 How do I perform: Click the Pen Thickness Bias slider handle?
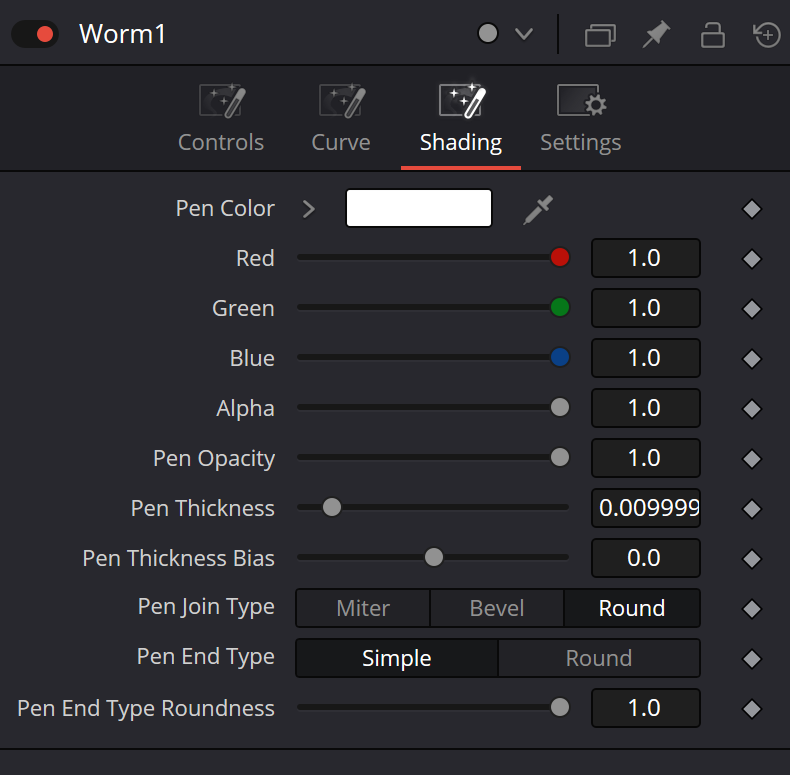tap(434, 557)
